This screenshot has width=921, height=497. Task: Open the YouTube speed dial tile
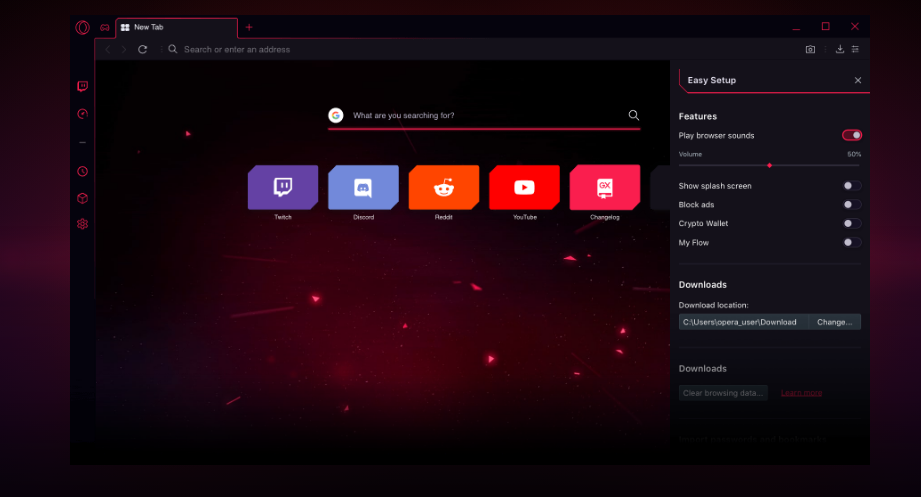tap(525, 187)
